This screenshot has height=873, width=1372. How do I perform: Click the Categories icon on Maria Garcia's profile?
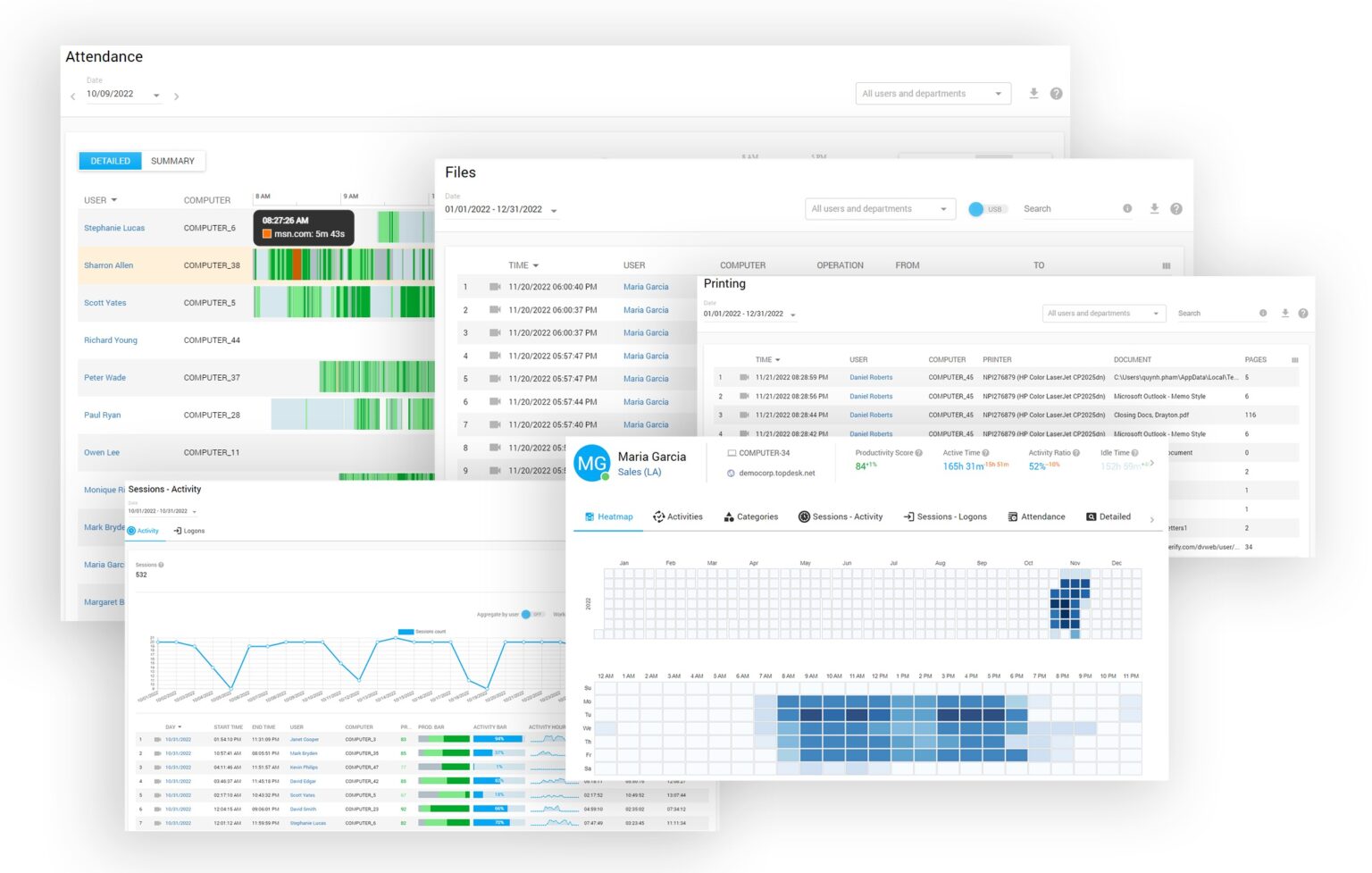[731, 516]
